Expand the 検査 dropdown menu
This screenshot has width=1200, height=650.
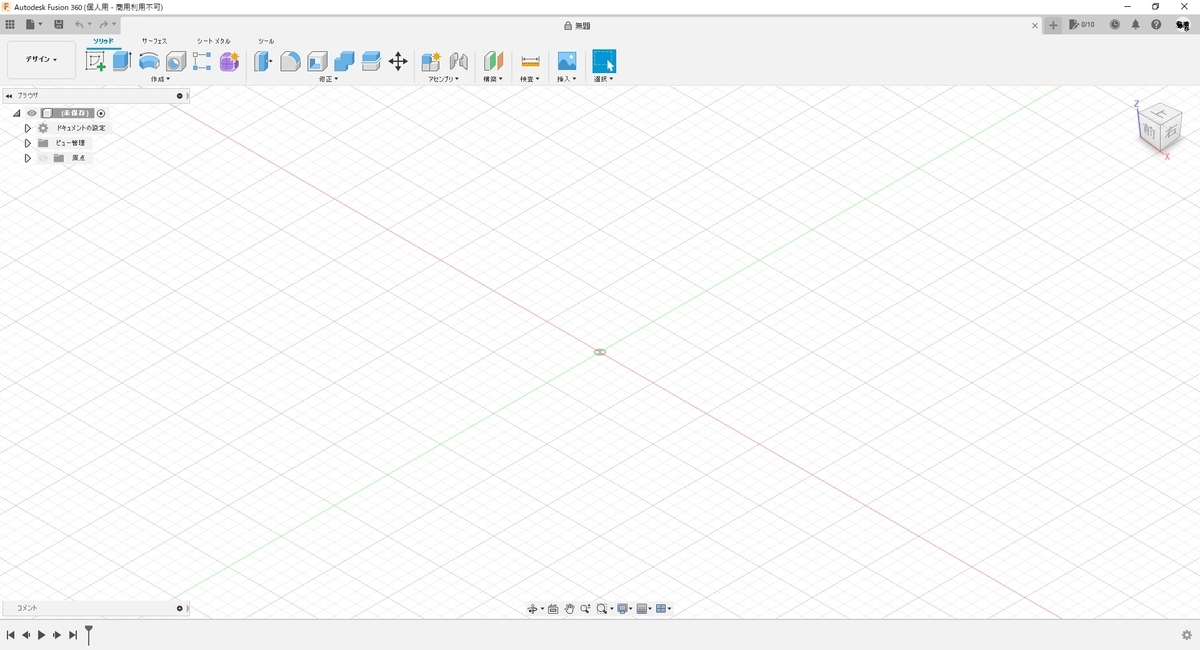529,79
